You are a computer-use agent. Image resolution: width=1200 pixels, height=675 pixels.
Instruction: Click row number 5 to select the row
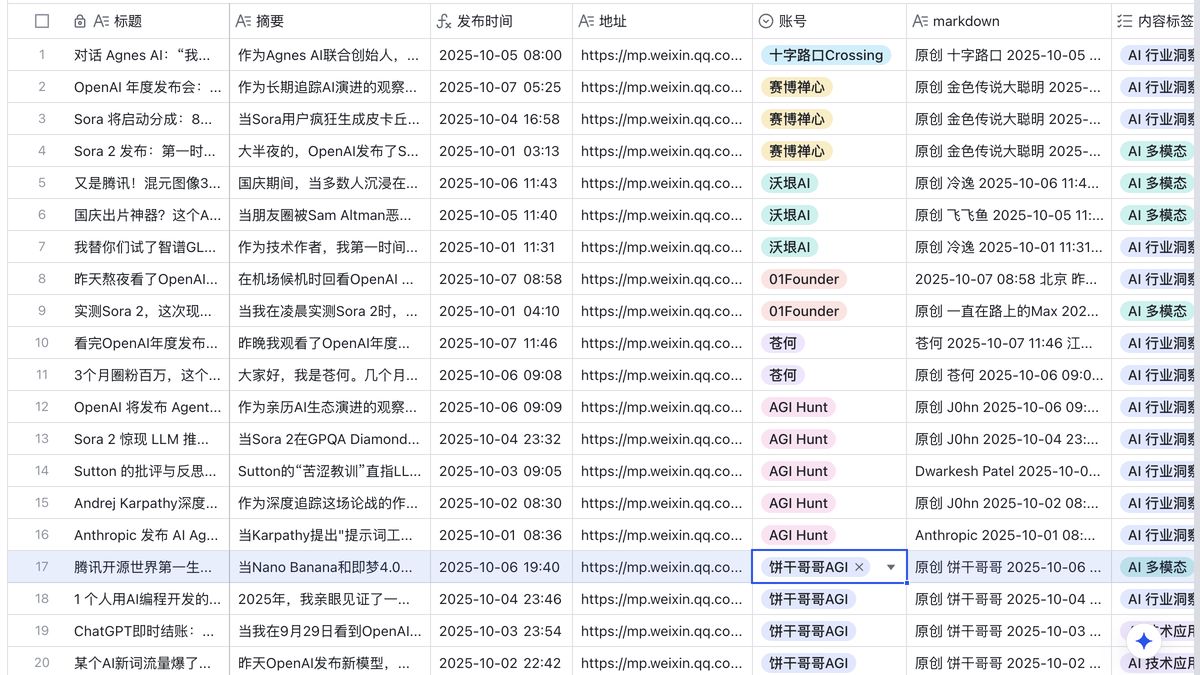(x=41, y=183)
